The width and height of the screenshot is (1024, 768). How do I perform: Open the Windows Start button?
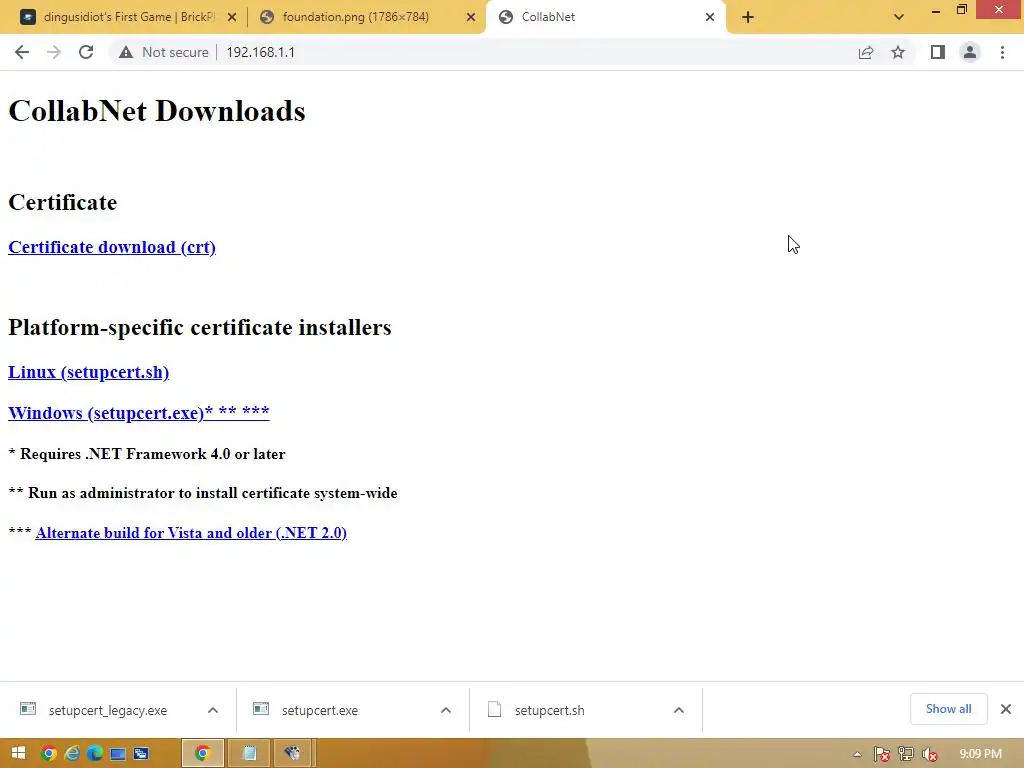click(18, 753)
